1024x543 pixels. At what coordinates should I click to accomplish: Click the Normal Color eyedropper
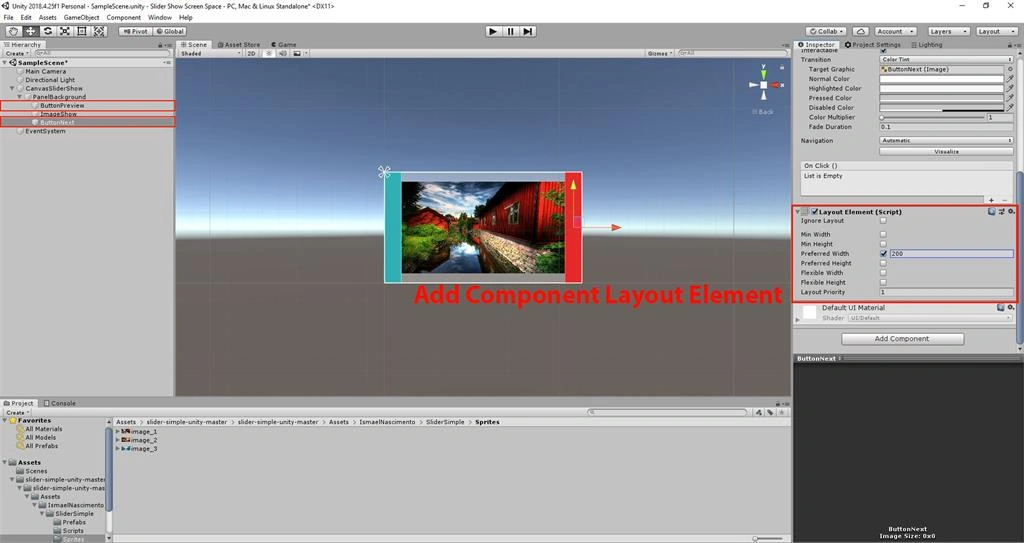click(1010, 79)
